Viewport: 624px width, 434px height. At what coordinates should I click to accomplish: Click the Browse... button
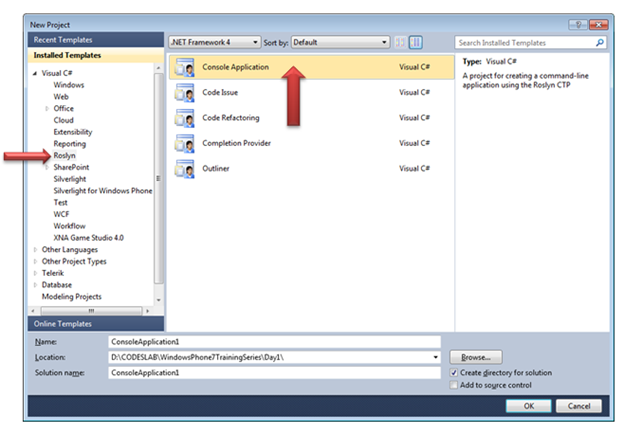click(x=476, y=356)
